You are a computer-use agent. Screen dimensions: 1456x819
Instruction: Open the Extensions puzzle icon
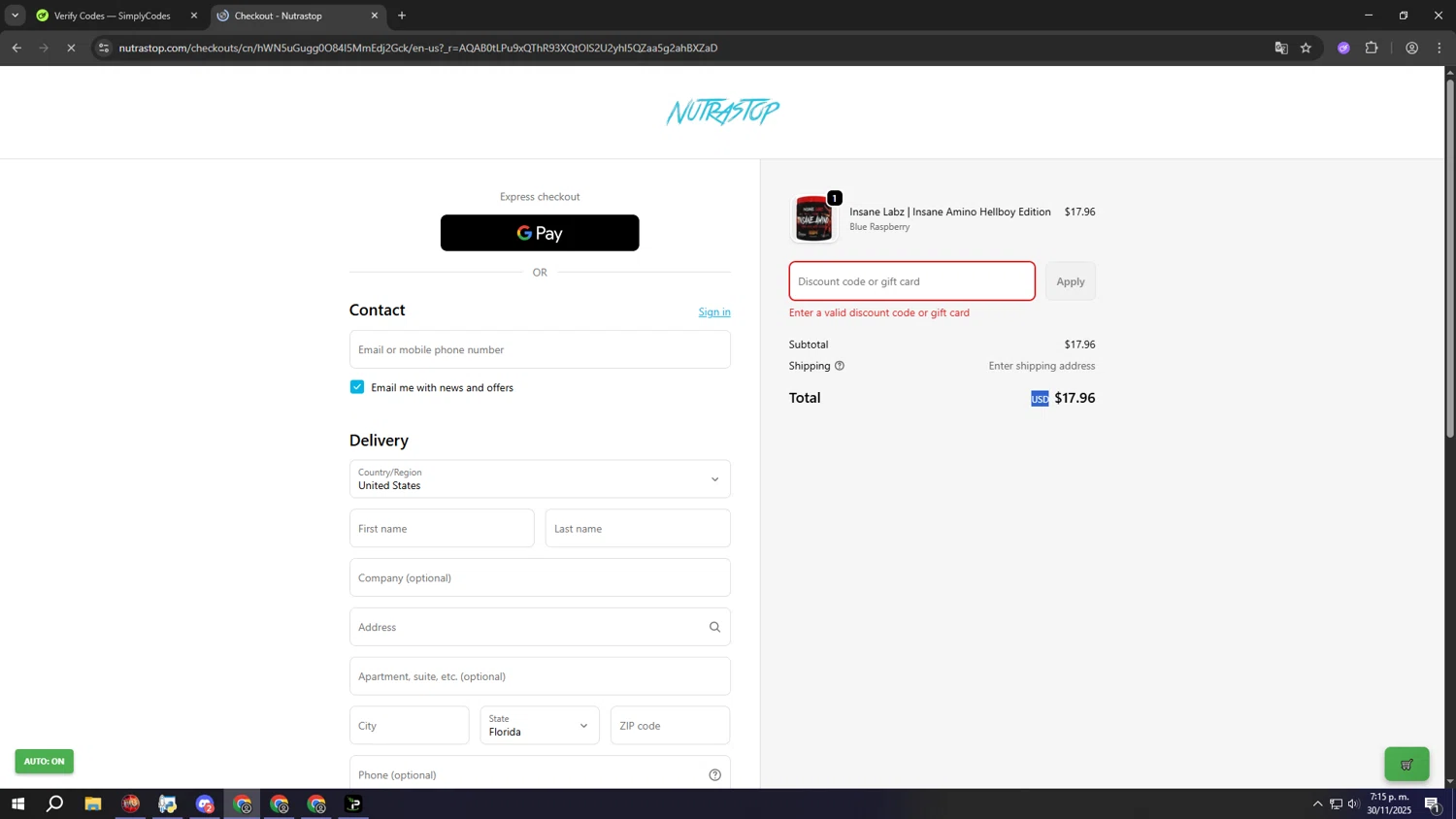(1372, 48)
